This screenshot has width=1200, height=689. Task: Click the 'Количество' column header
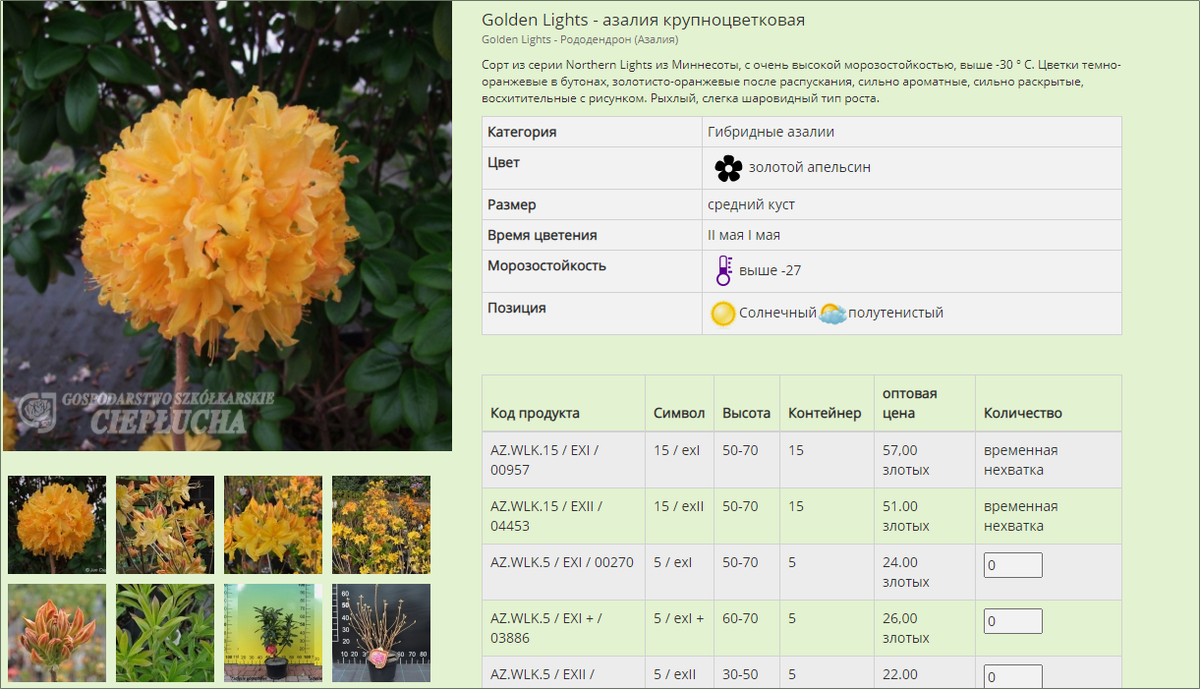pyautogui.click(x=1023, y=413)
